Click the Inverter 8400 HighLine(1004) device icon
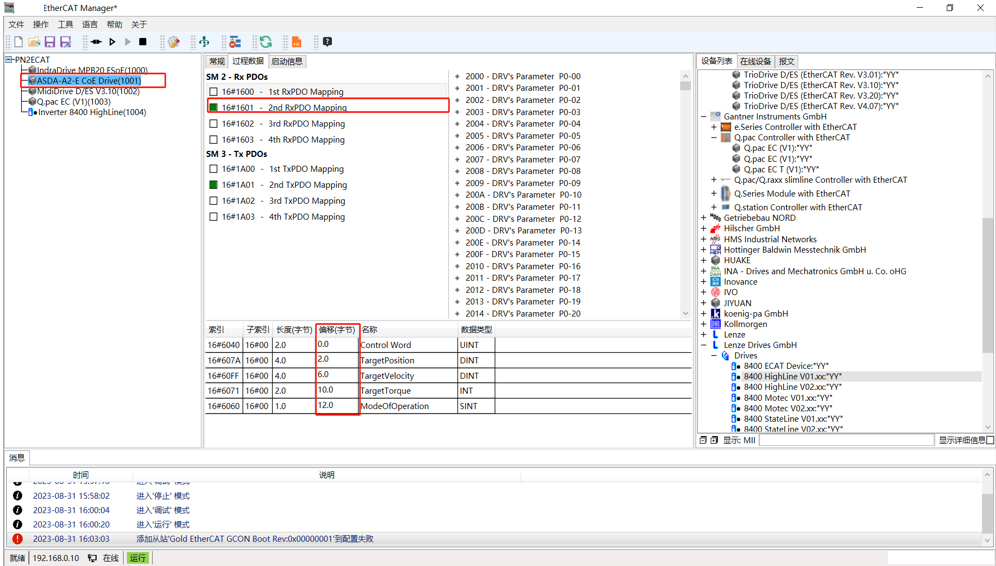 pos(31,112)
